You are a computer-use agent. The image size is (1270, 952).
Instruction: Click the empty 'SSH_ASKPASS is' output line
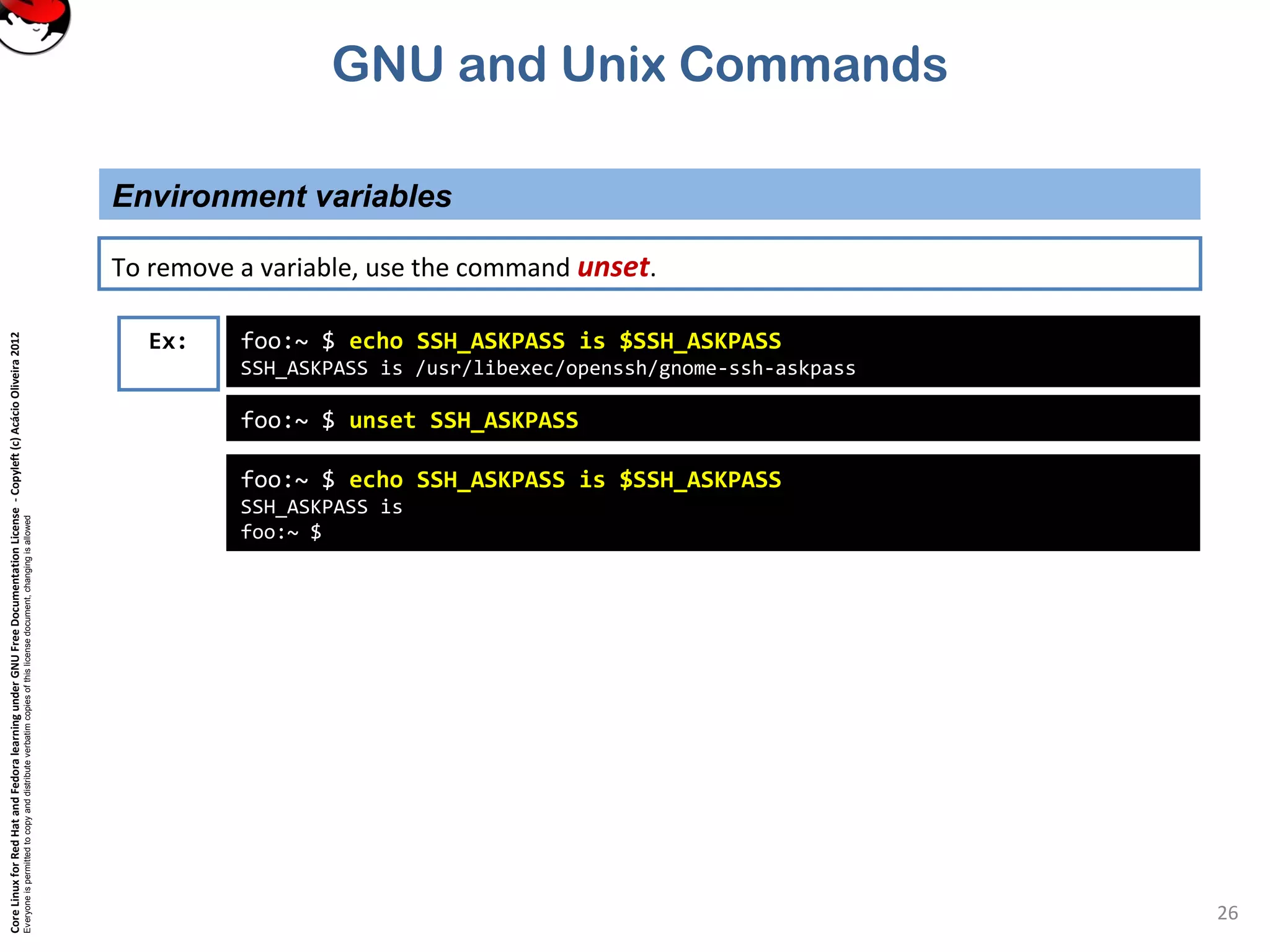321,507
